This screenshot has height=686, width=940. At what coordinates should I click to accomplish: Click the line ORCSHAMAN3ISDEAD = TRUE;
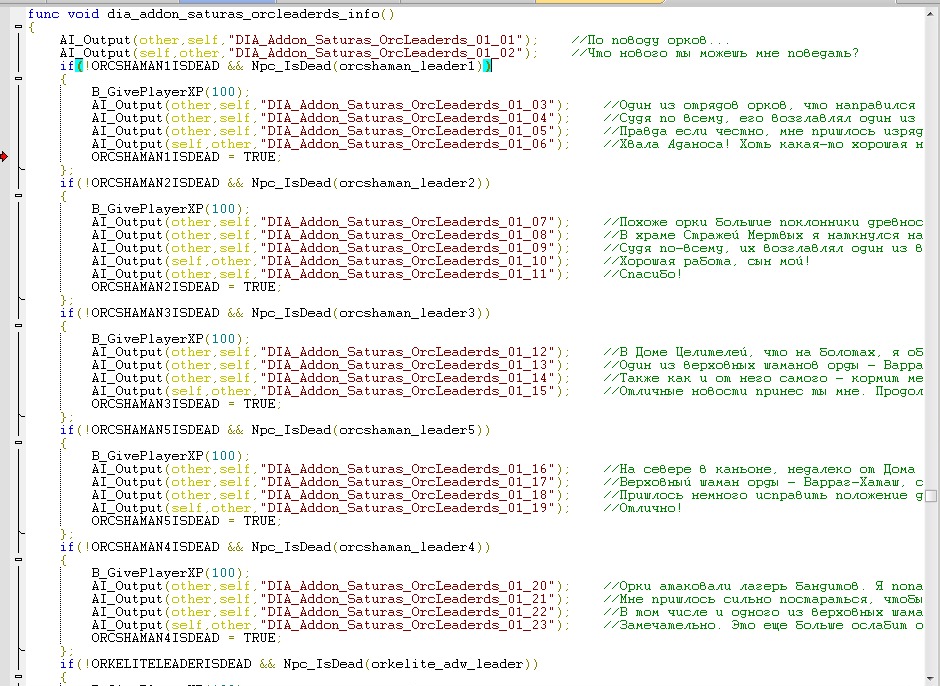coord(186,404)
